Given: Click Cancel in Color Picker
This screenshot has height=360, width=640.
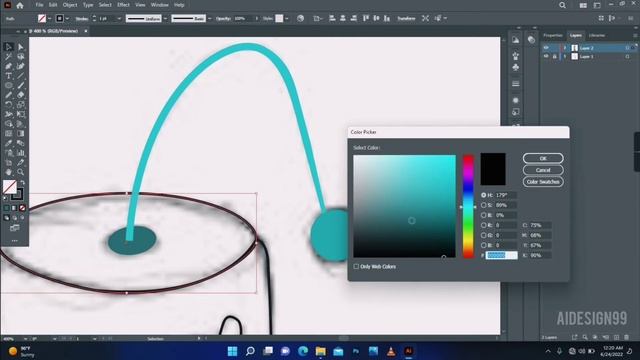Looking at the screenshot, I should [543, 170].
